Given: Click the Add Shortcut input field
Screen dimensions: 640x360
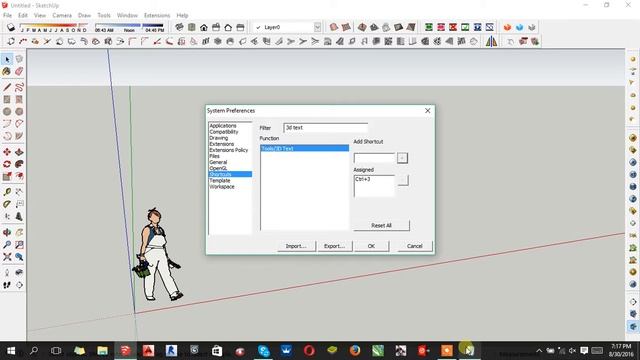Looking at the screenshot, I should pos(374,158).
